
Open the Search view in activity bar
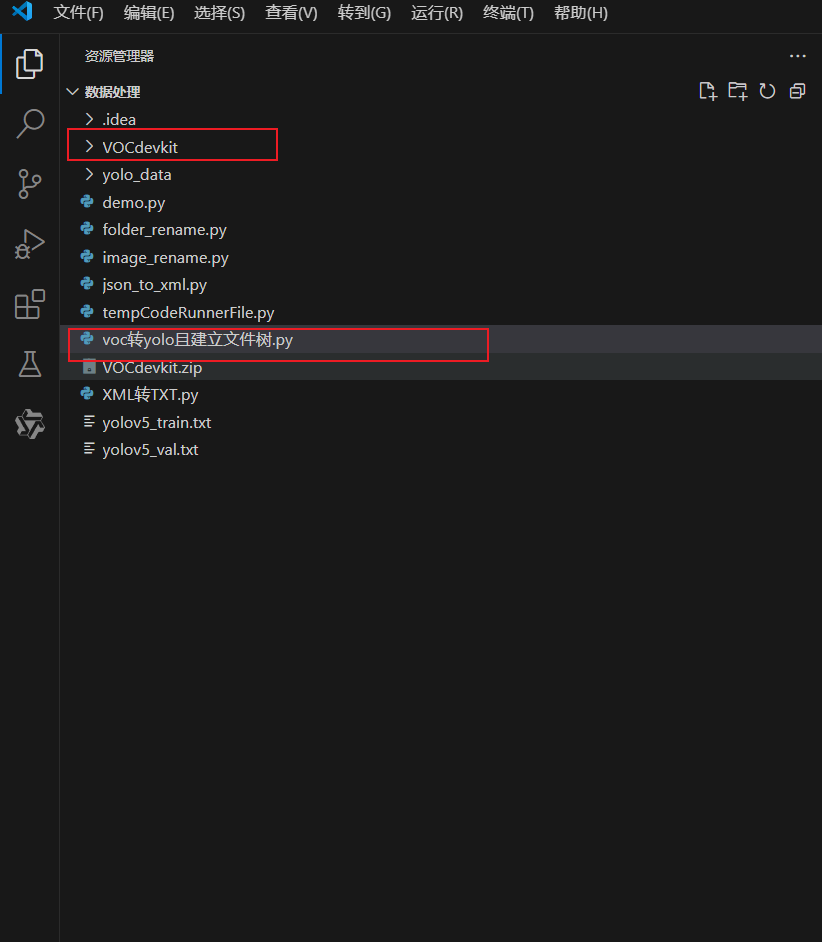pos(29,123)
